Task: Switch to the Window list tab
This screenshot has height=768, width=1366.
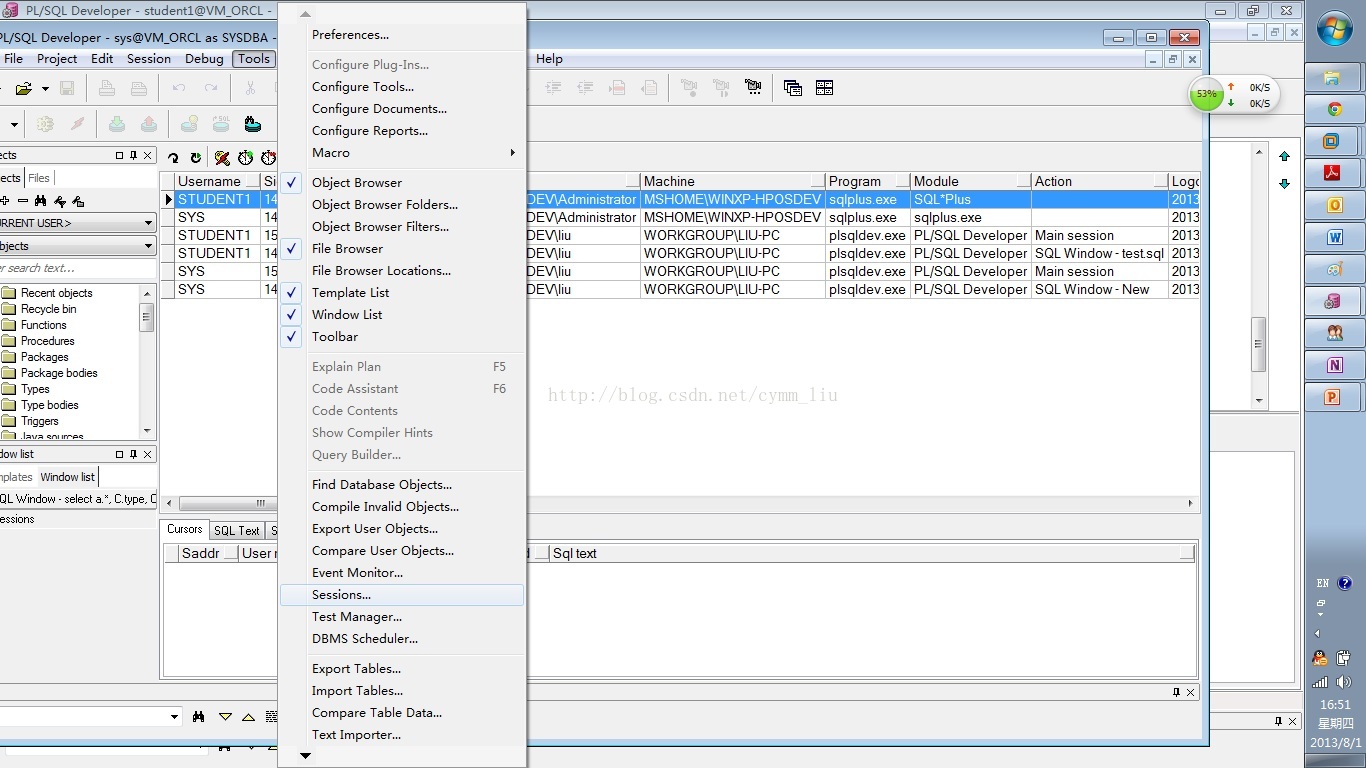Action: (68, 477)
